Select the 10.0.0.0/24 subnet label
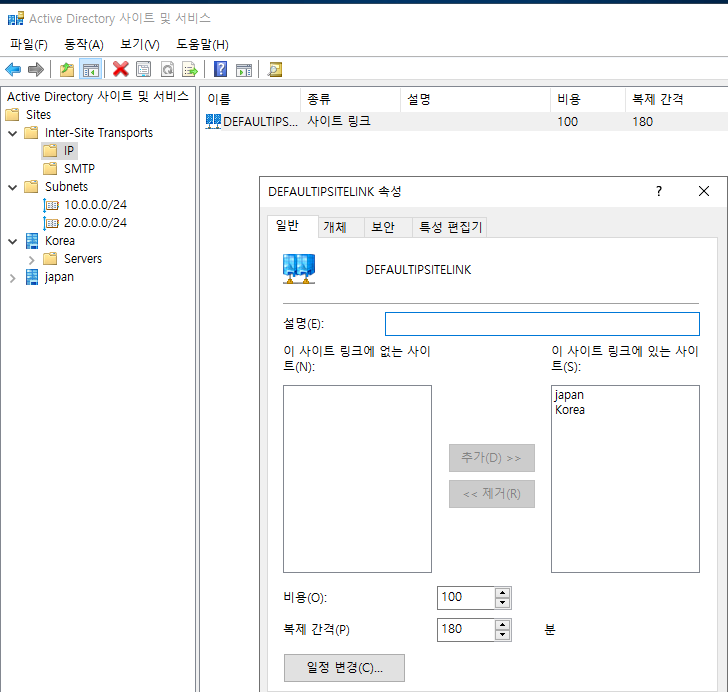 tap(95, 205)
